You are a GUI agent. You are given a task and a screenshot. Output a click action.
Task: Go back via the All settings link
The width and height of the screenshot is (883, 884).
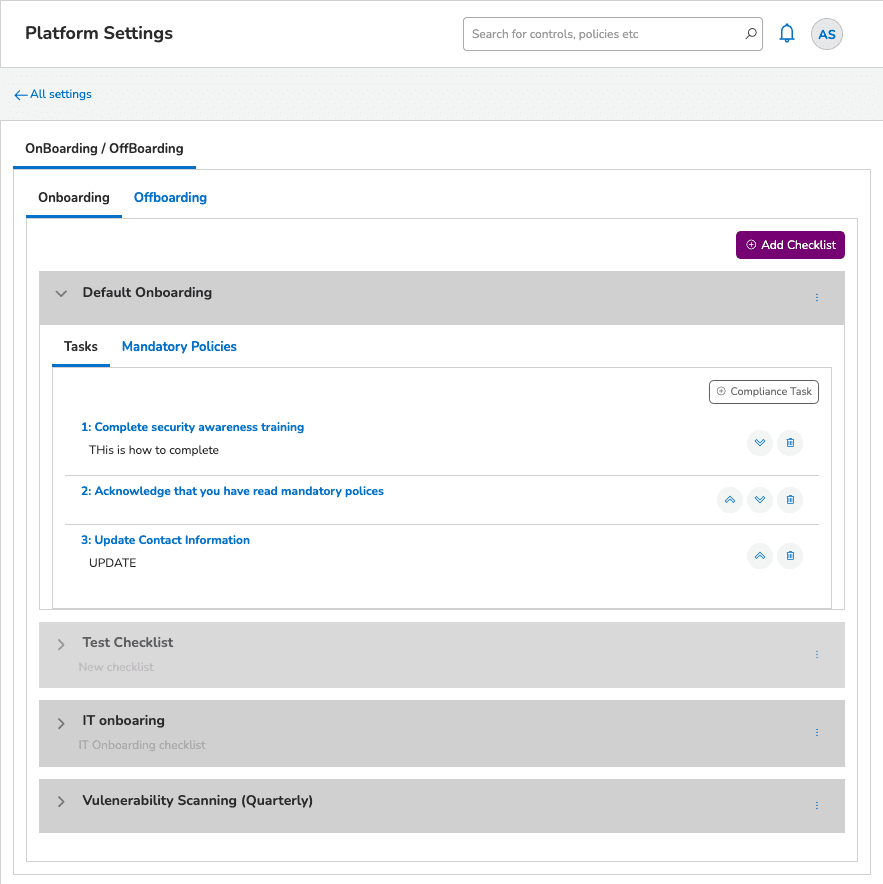click(x=52, y=94)
